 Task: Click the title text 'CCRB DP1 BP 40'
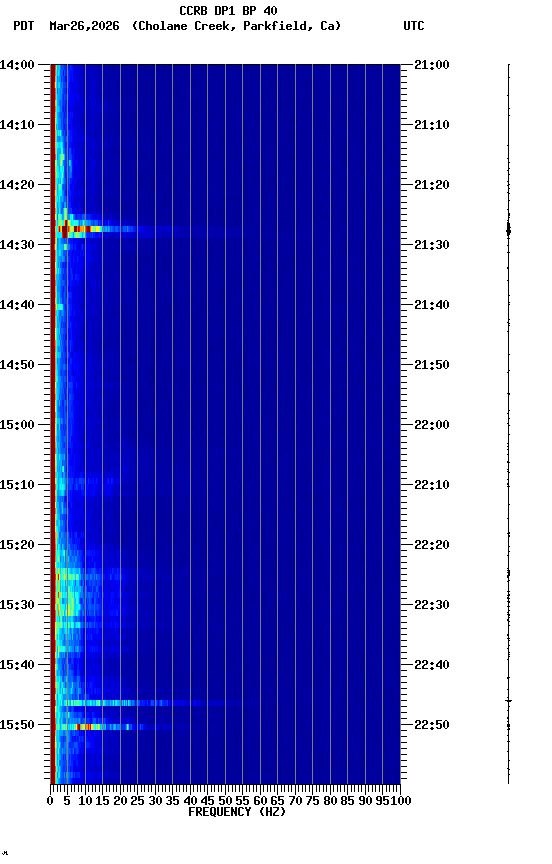coord(228,10)
